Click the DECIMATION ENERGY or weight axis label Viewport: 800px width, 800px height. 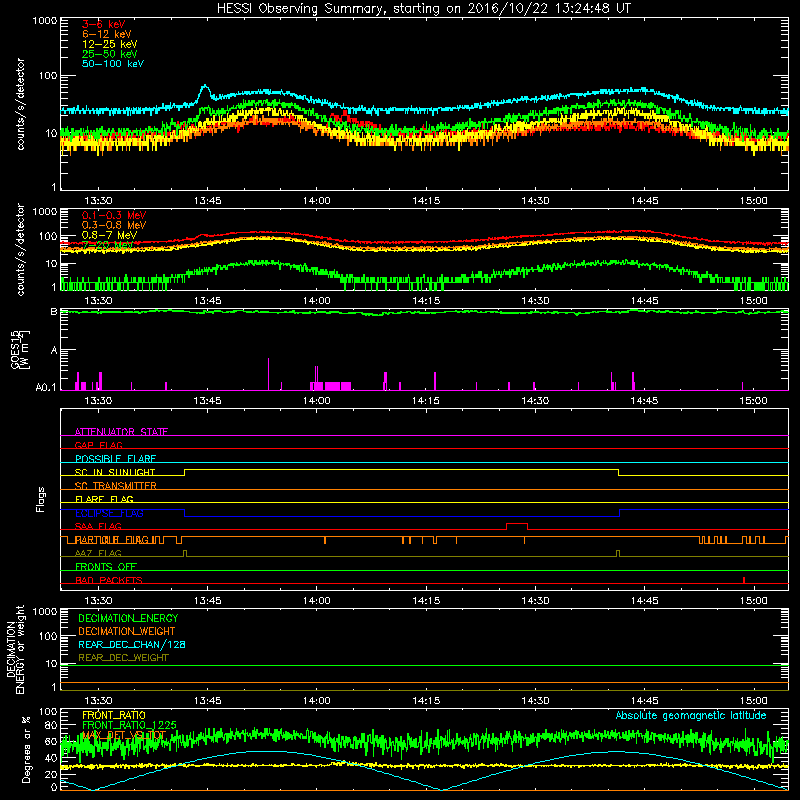pos(15,649)
